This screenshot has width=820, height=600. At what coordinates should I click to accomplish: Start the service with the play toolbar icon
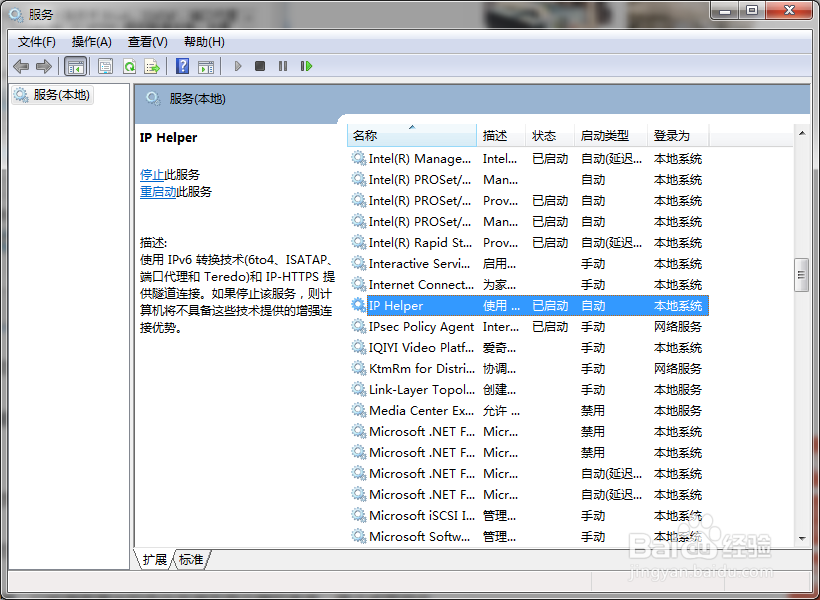point(237,66)
